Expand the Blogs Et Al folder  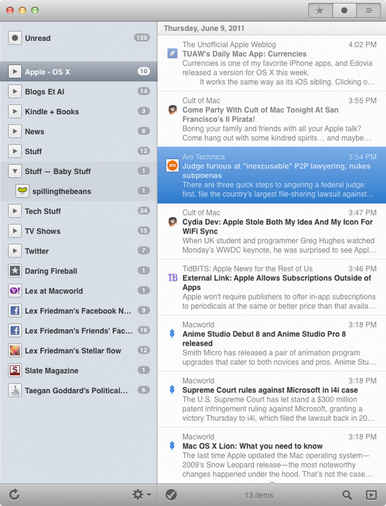pos(15,92)
